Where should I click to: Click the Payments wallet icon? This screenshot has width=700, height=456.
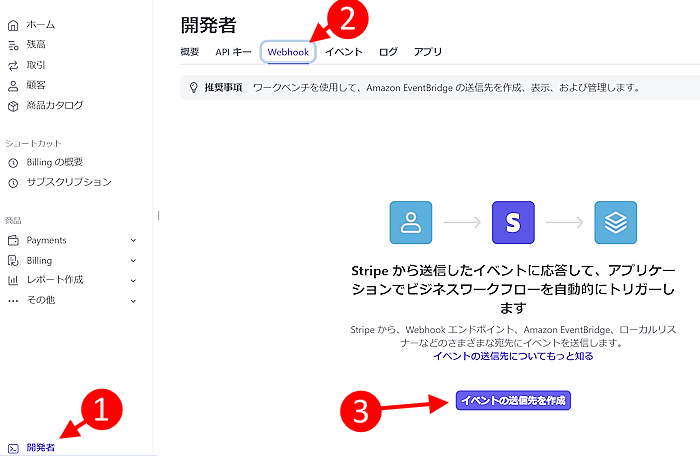click(13, 241)
